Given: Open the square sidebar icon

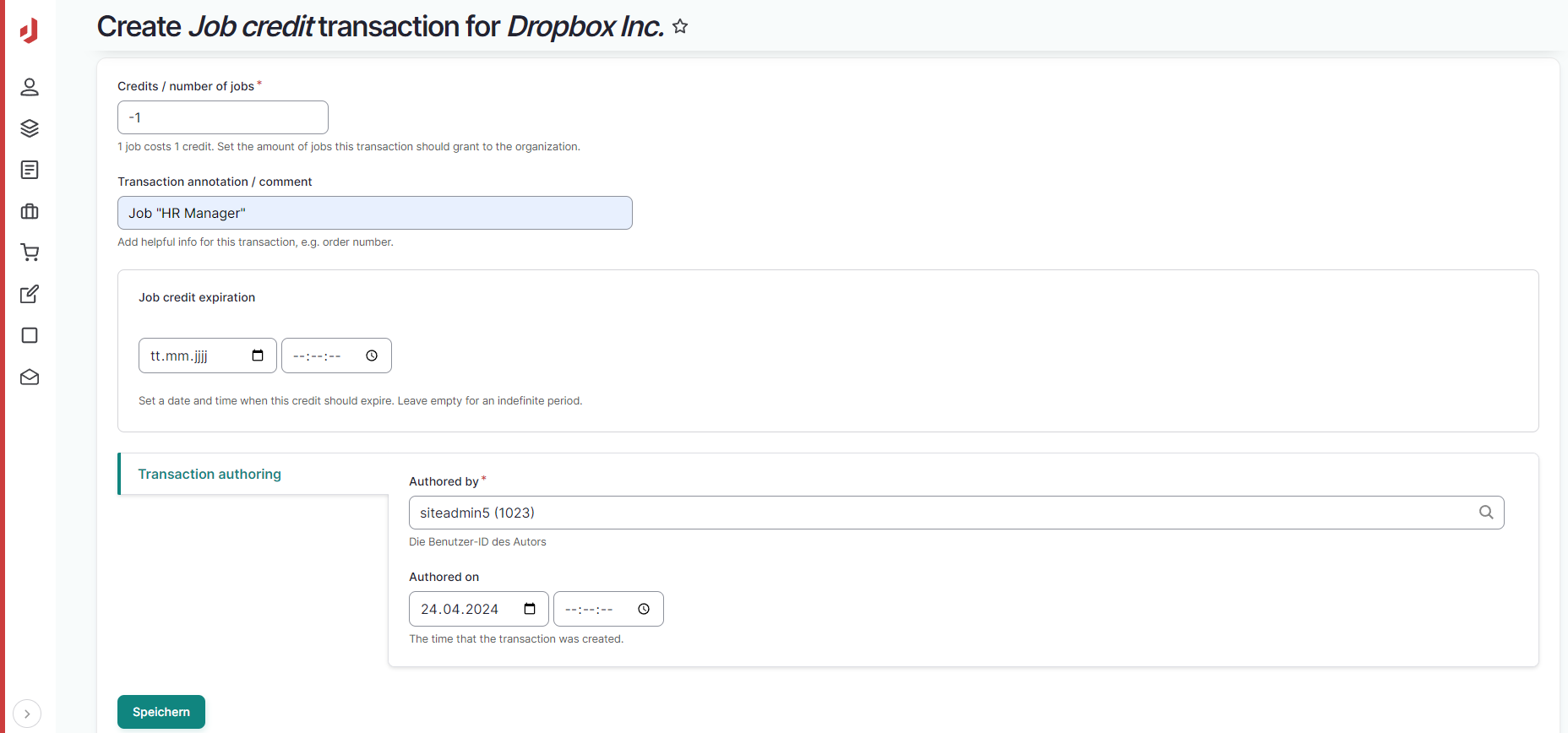Looking at the screenshot, I should pos(30,335).
